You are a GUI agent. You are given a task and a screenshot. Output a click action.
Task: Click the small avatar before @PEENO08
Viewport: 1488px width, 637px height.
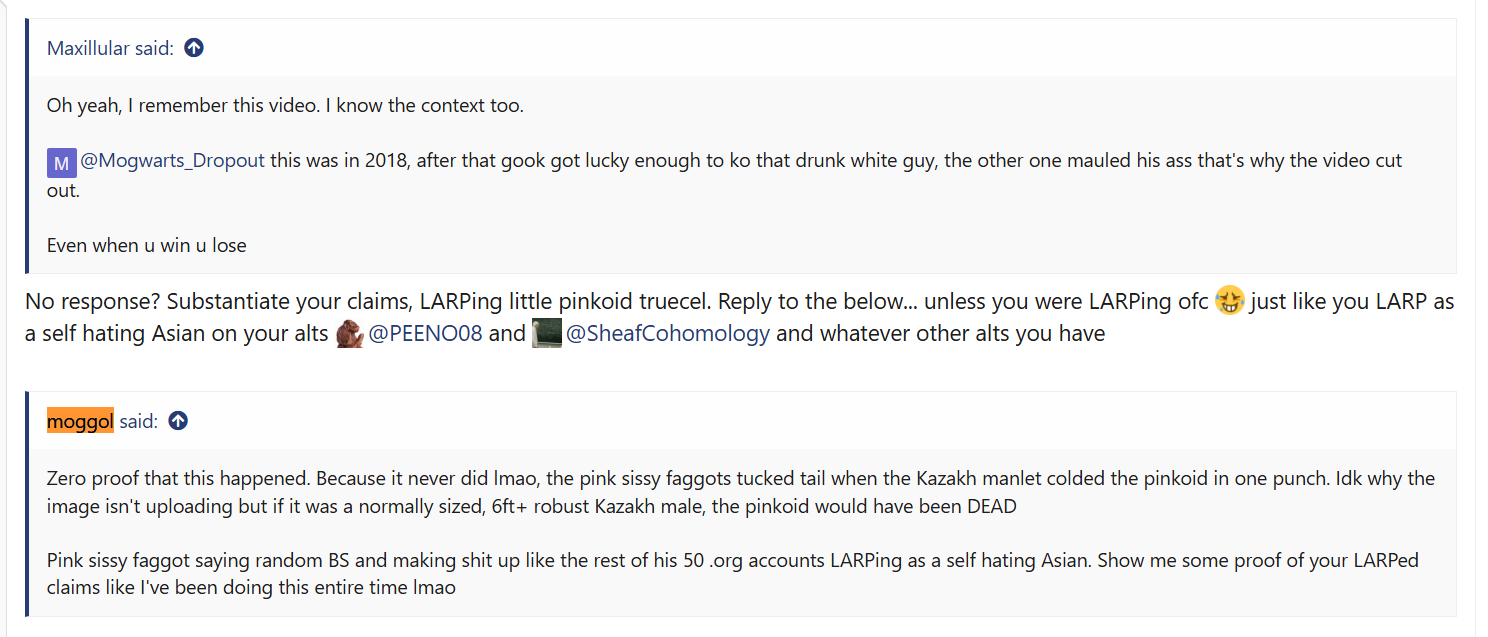coord(349,334)
